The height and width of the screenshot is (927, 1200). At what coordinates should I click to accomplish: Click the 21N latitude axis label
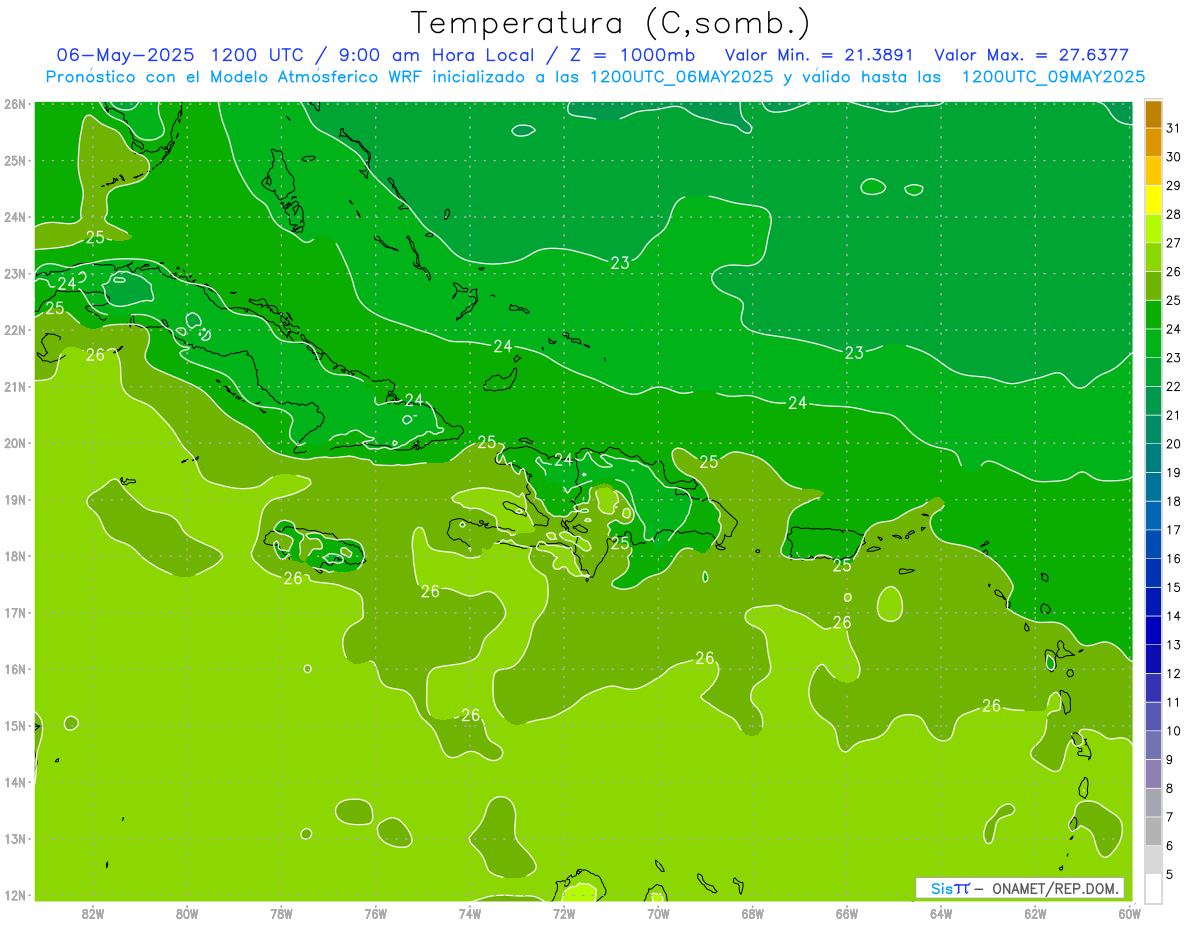(15, 386)
